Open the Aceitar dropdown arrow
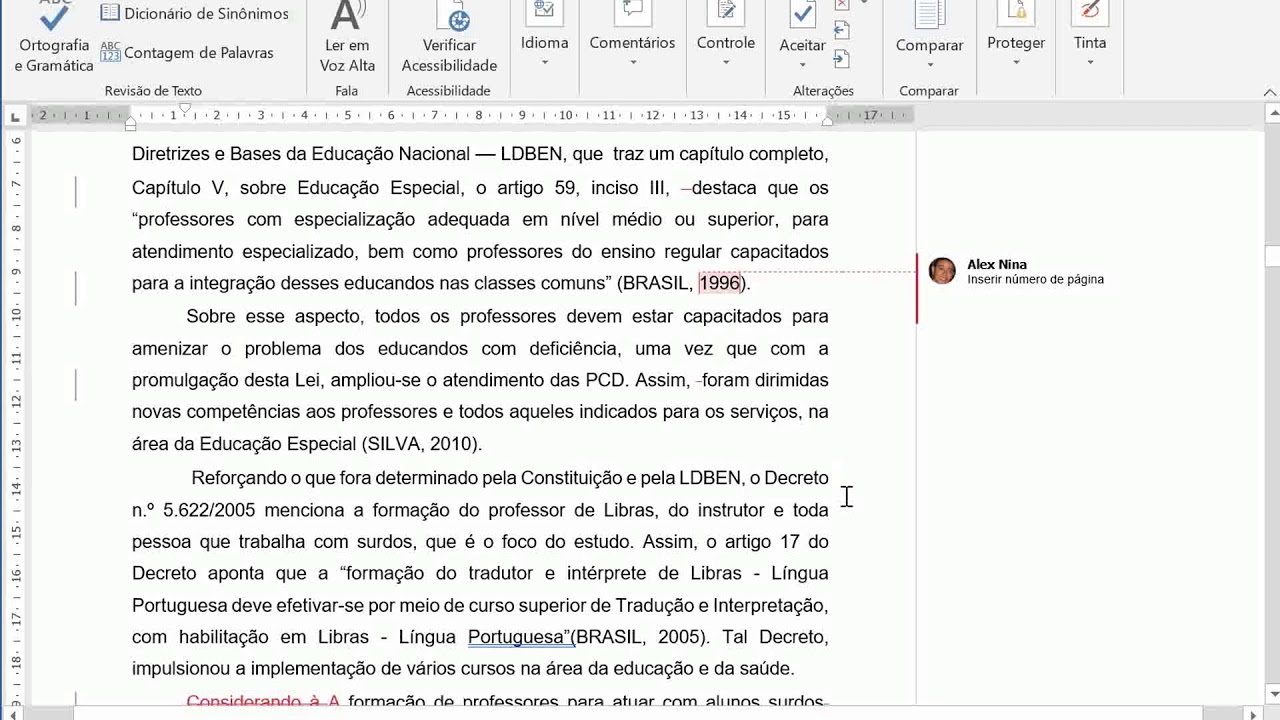Viewport: 1280px width, 720px height. pos(802,66)
